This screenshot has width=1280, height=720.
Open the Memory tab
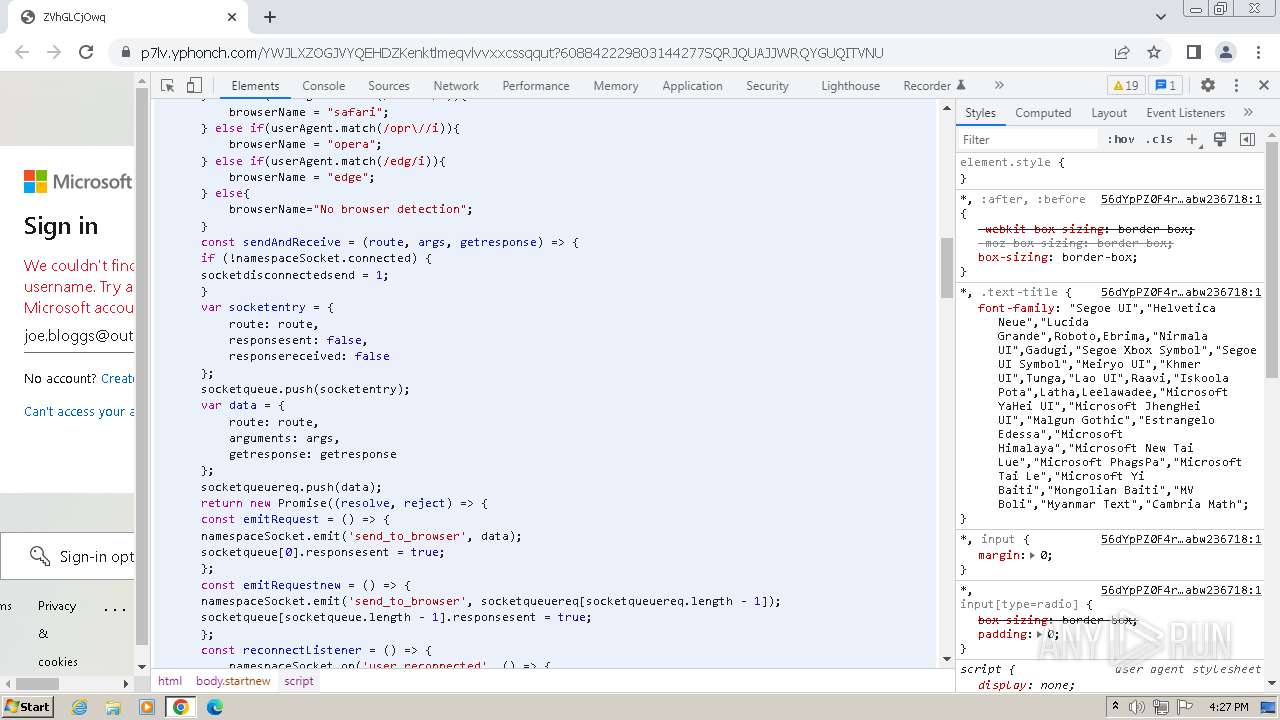click(x=616, y=86)
